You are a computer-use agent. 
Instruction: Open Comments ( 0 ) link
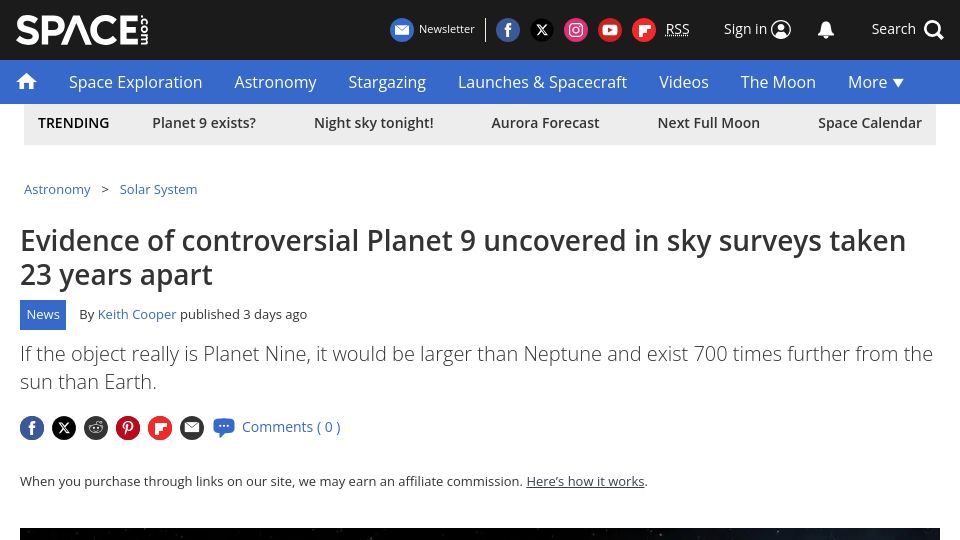[x=291, y=427]
